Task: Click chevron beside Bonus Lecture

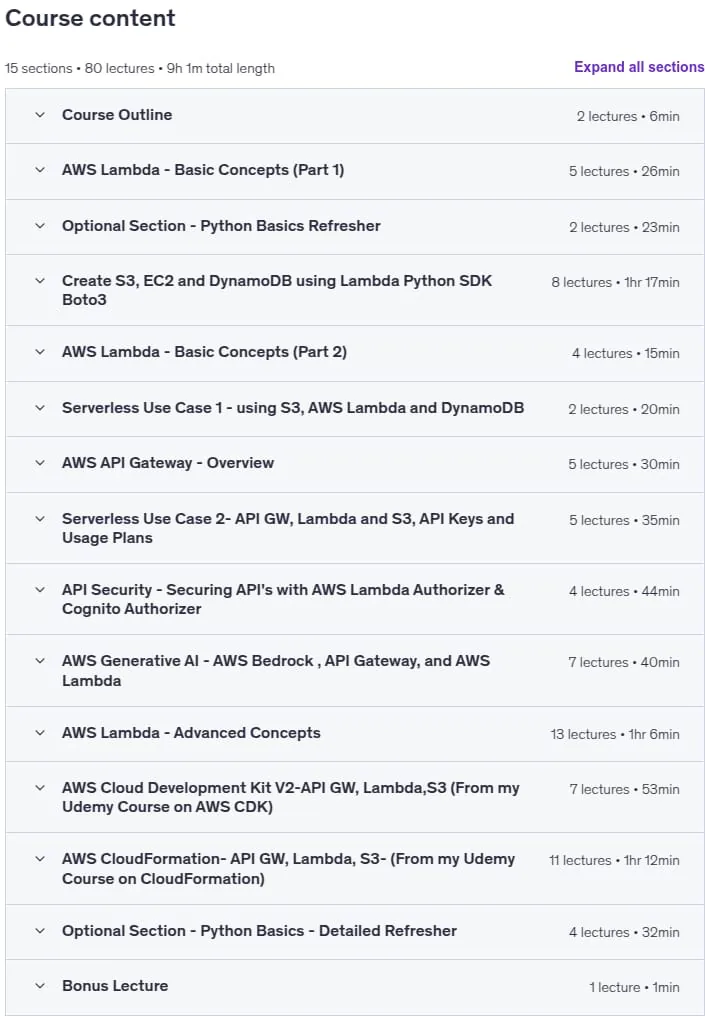Action: click(x=40, y=986)
